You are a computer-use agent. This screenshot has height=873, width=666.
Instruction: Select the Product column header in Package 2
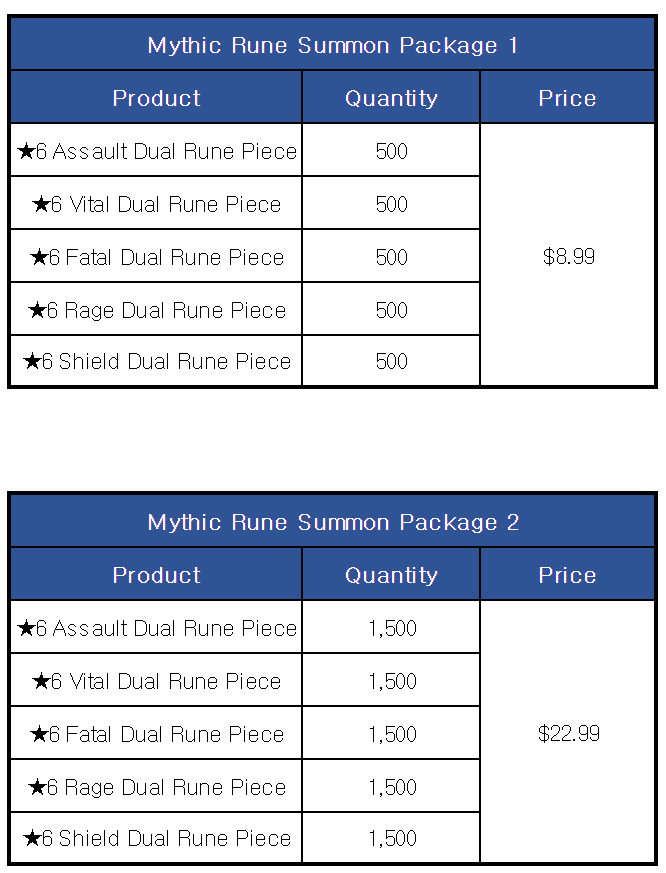pos(156,575)
